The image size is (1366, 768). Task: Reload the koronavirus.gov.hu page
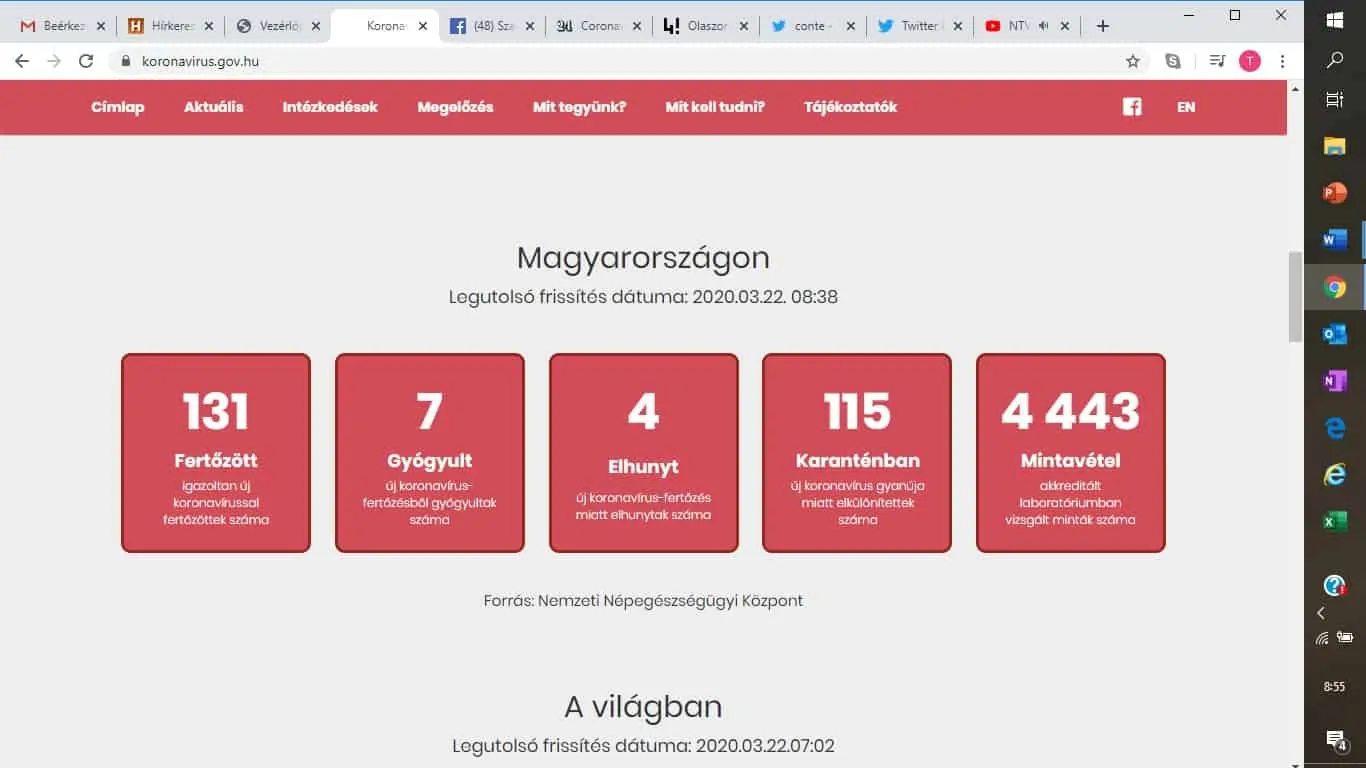click(86, 61)
